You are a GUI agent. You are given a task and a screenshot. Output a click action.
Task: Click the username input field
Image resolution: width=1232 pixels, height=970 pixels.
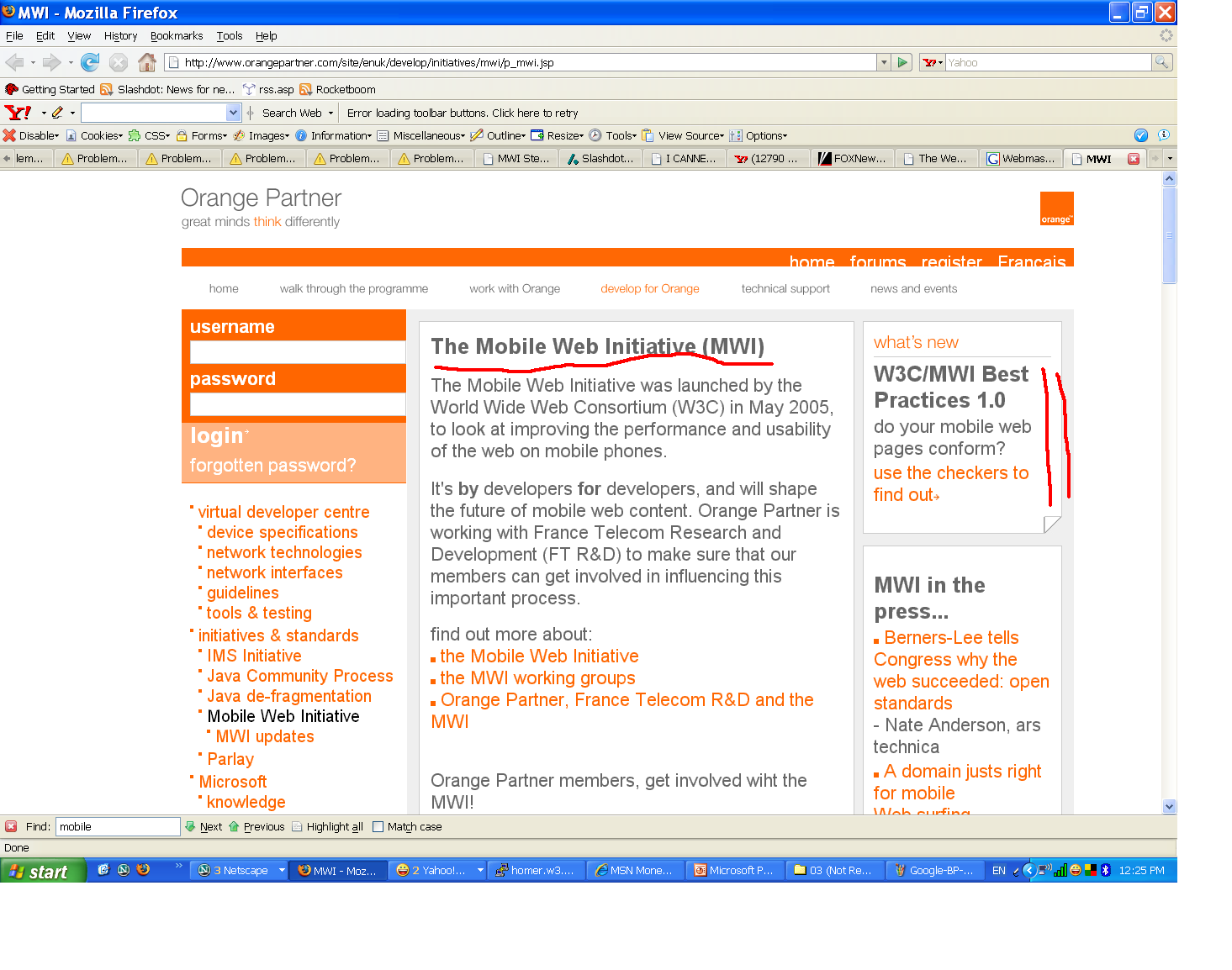[x=297, y=352]
